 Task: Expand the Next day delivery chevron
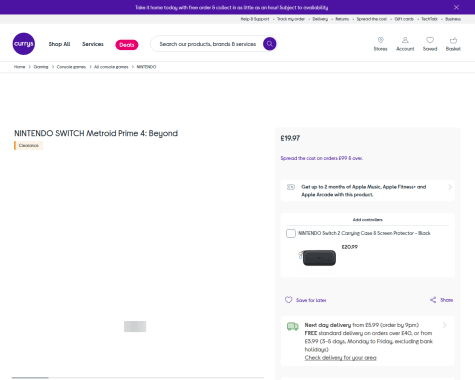pos(444,325)
